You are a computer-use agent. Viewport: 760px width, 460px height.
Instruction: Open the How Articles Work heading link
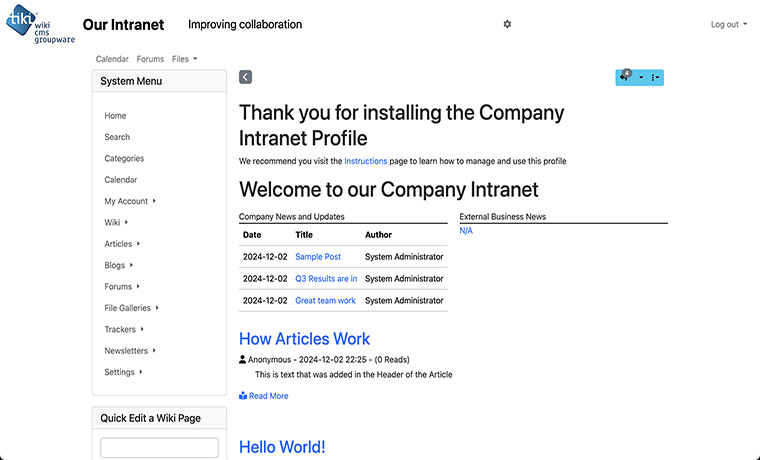pyautogui.click(x=304, y=339)
